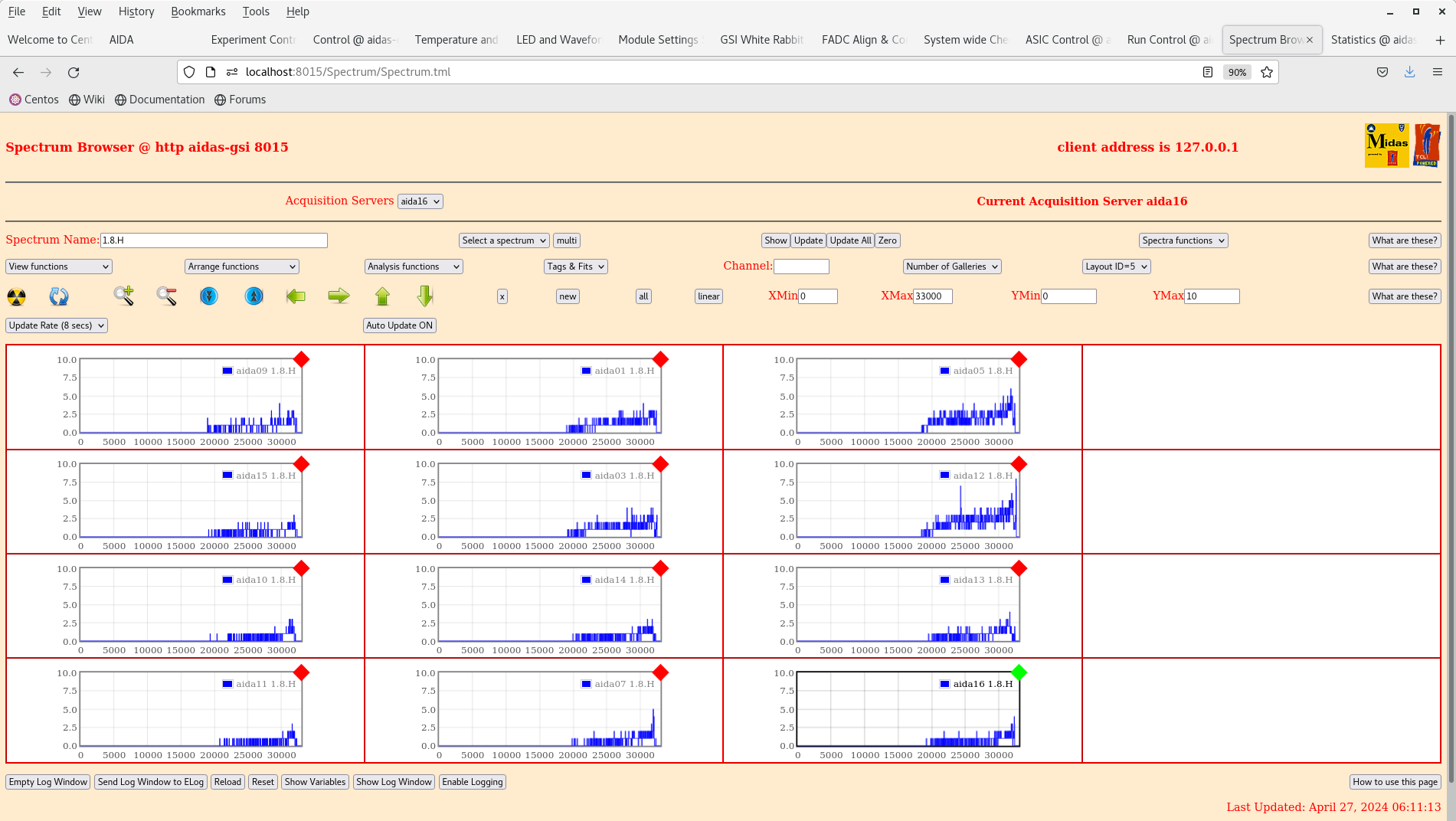The height and width of the screenshot is (821, 1456).
Task: Open the Update Rate dropdown
Action: coord(57,325)
